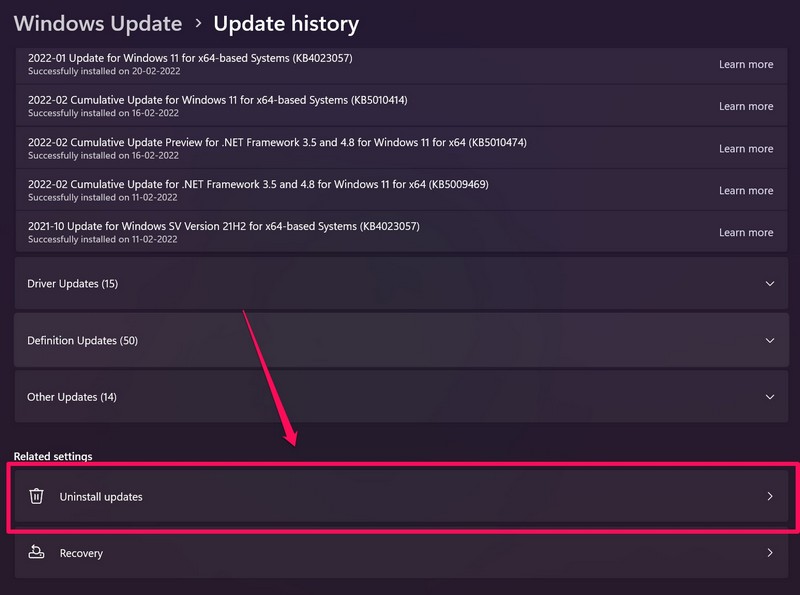Screen dimensions: 800x595
Task: Open Learn more for KB5010414 update
Action: click(745, 106)
